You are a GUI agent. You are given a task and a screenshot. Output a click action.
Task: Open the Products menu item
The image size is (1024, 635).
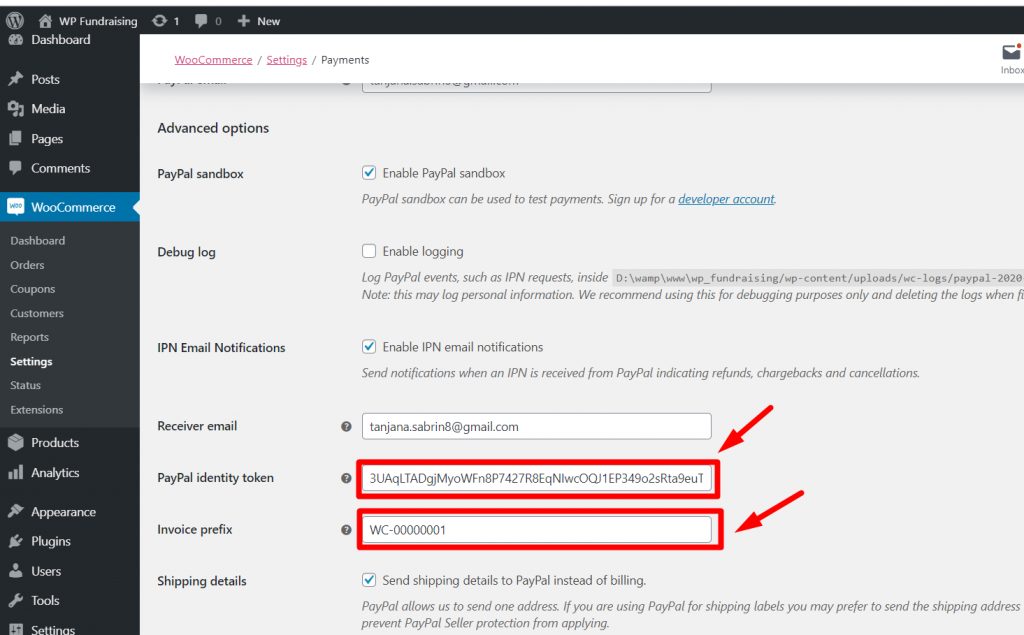coord(55,442)
